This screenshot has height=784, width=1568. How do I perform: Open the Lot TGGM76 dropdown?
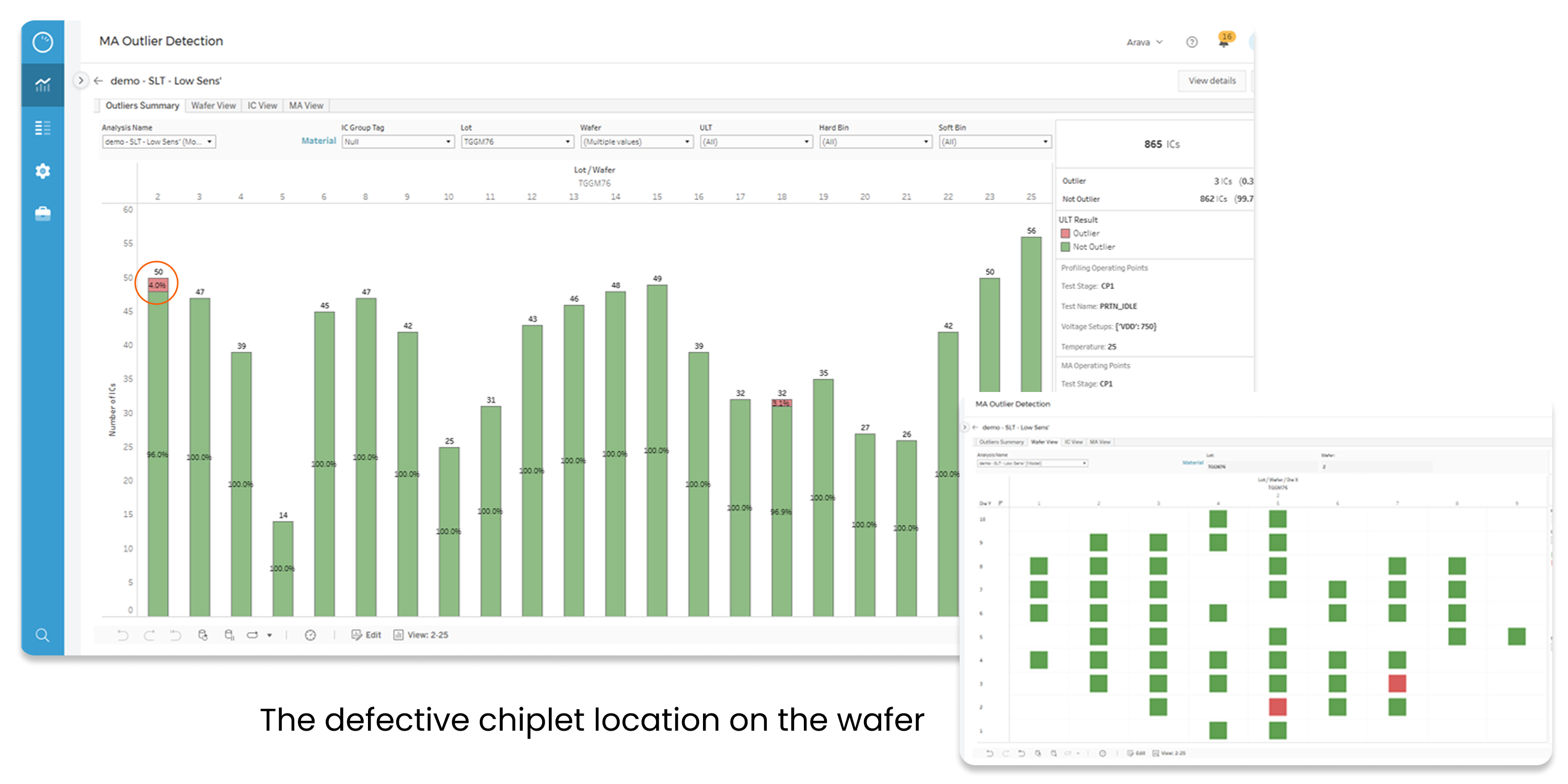(x=517, y=142)
